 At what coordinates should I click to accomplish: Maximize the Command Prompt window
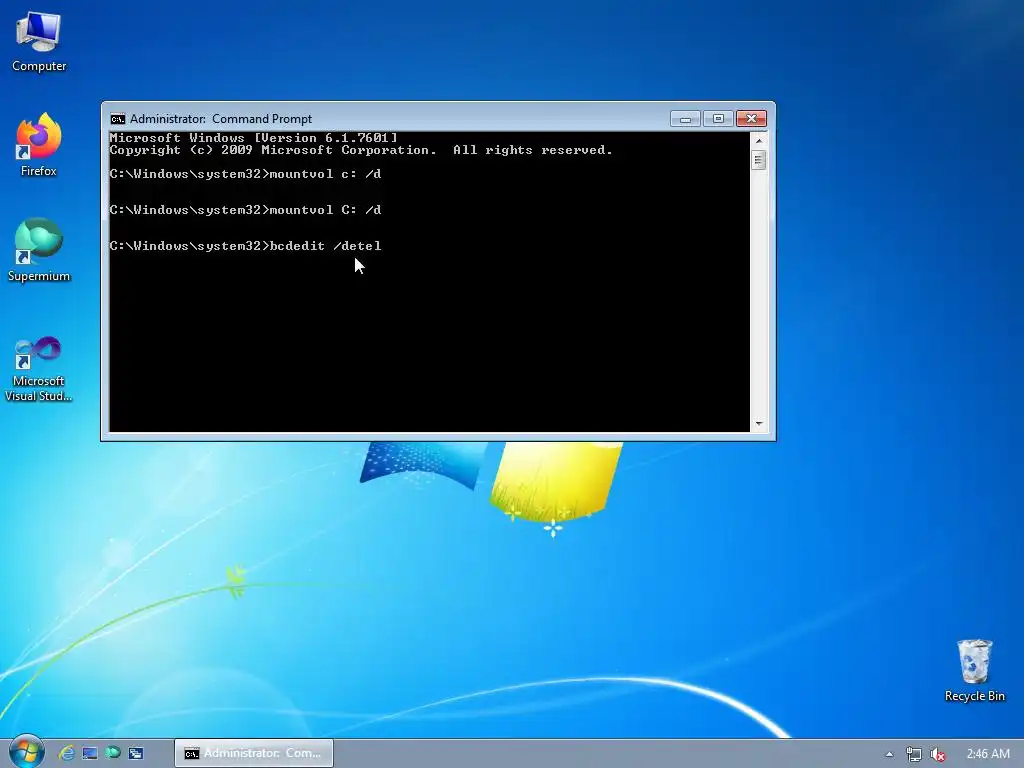718,119
